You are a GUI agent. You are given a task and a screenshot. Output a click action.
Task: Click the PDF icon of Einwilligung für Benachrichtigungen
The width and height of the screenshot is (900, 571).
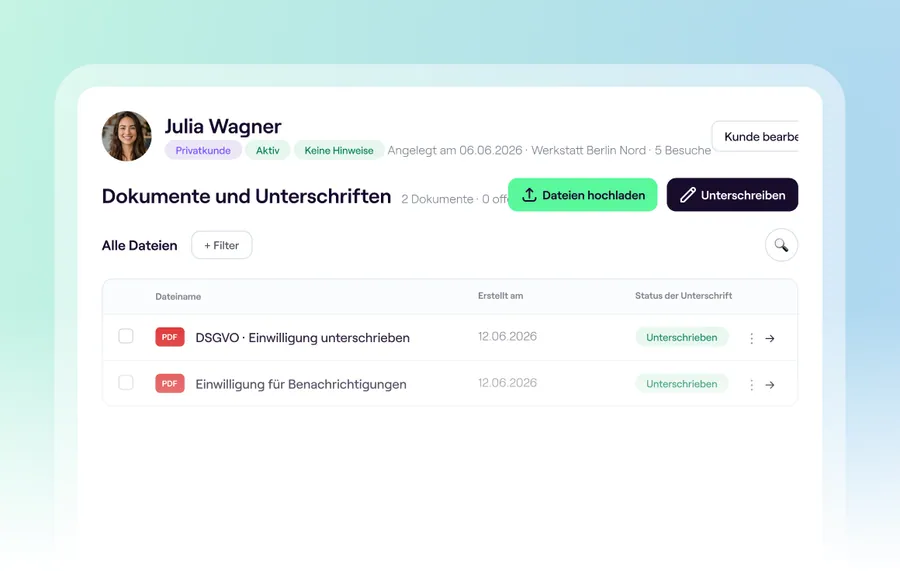click(x=169, y=383)
